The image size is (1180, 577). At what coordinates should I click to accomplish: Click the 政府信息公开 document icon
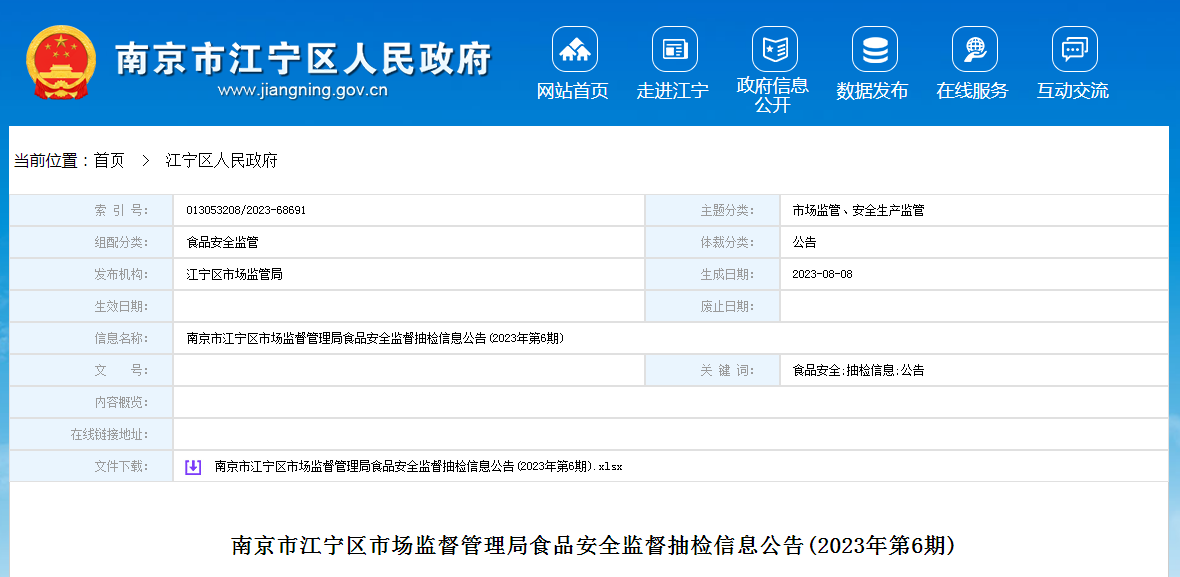pyautogui.click(x=774, y=49)
